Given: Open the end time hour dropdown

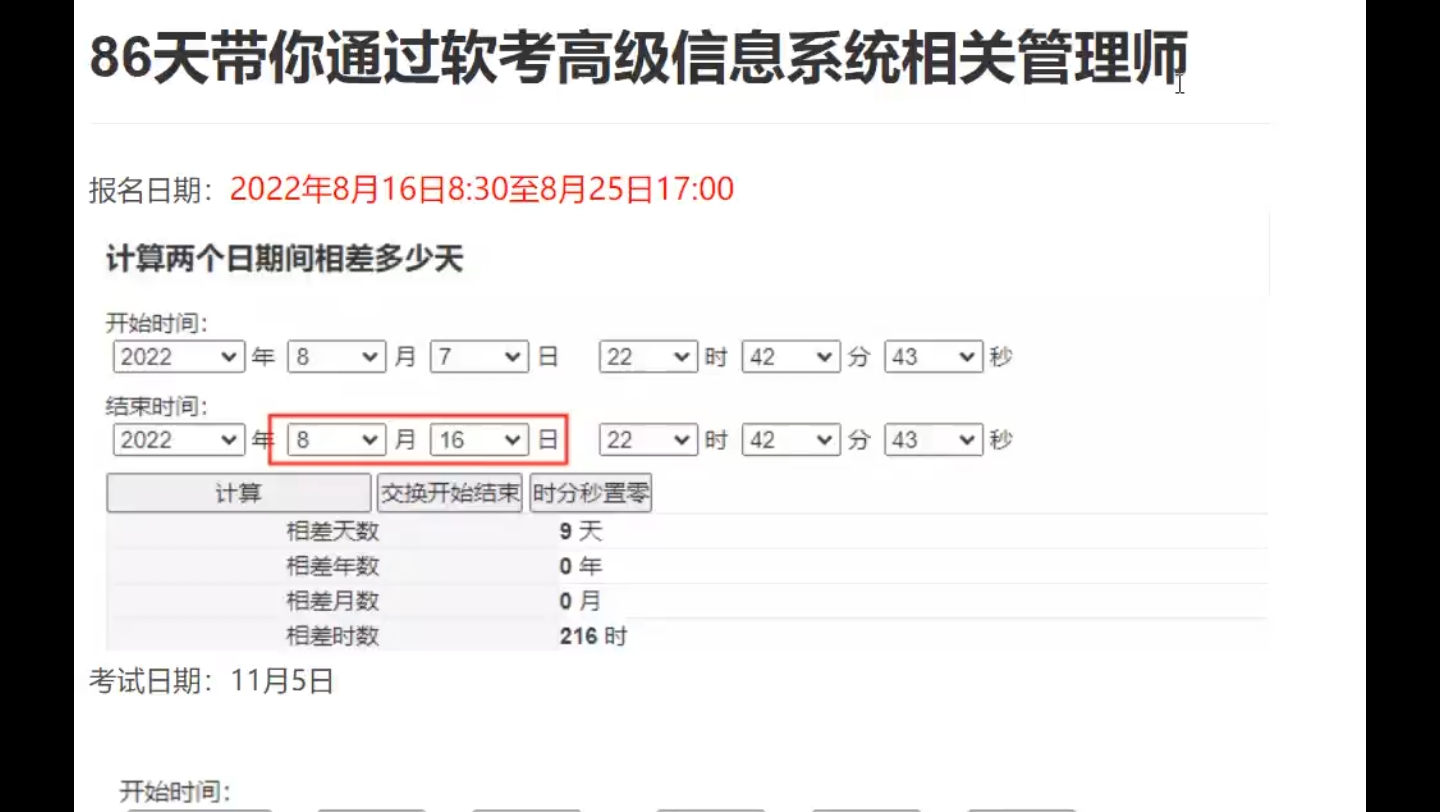Looking at the screenshot, I should point(647,439).
